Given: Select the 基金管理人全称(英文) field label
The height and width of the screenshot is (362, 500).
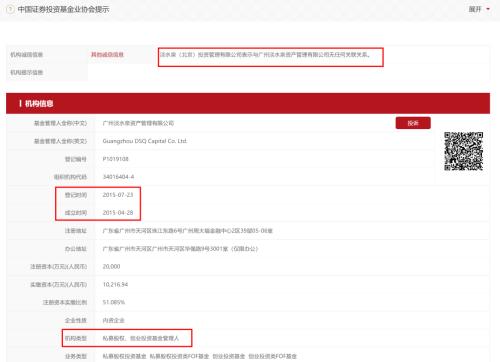Looking at the screenshot, I should tap(60, 141).
